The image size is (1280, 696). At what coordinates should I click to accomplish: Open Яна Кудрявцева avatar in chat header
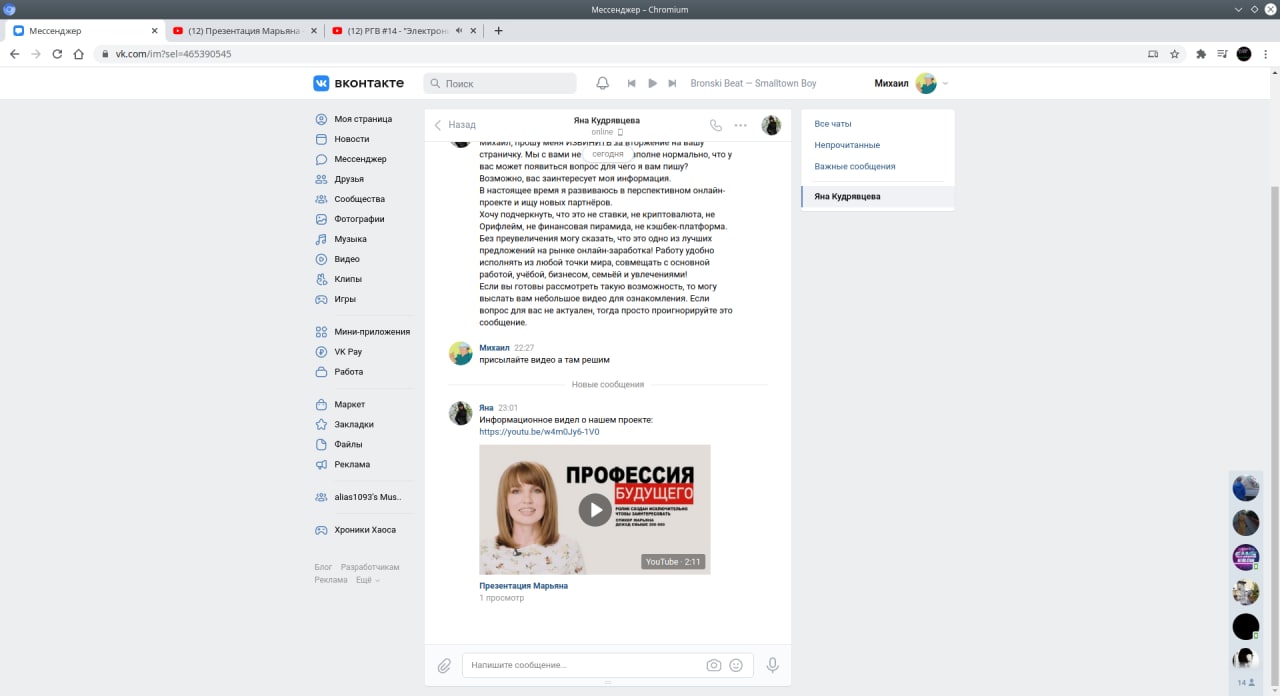(771, 125)
